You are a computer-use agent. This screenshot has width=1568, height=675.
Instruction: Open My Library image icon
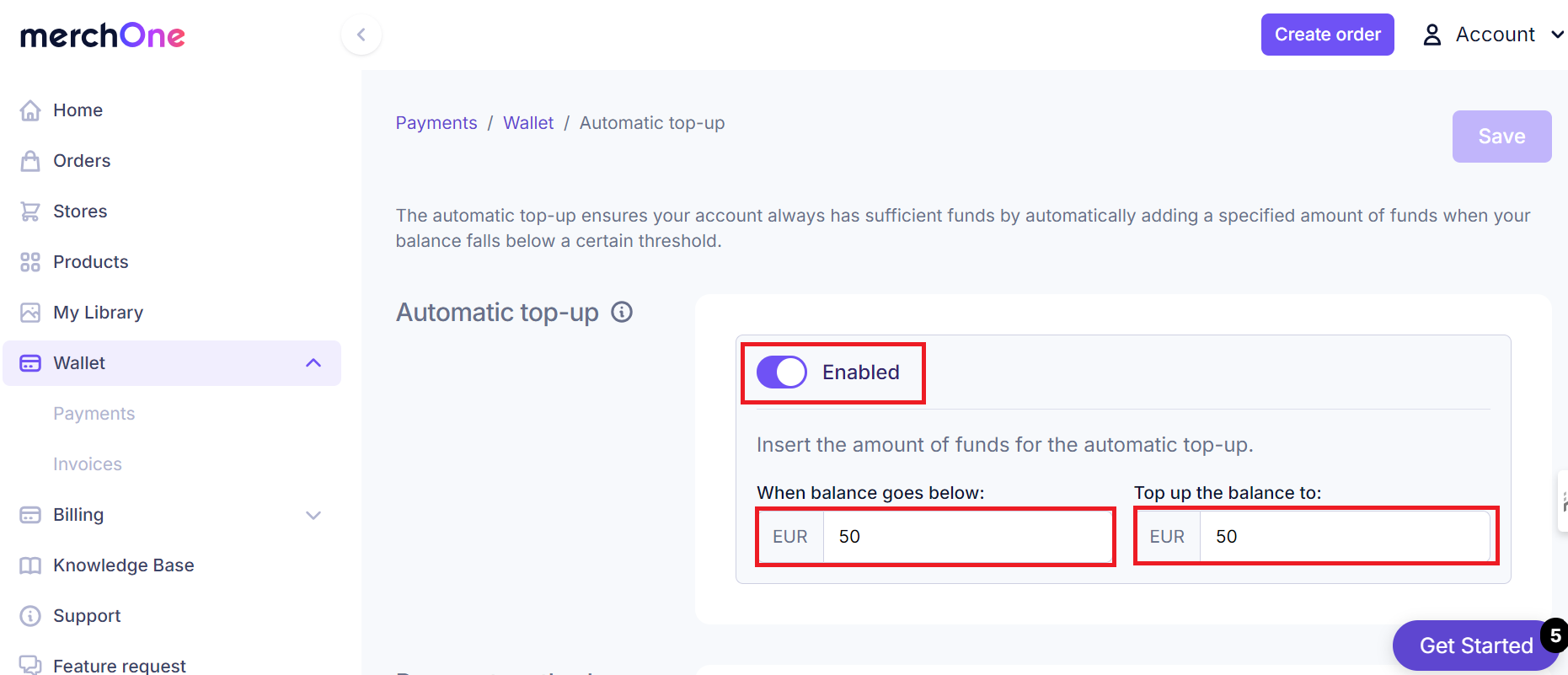[x=29, y=312]
